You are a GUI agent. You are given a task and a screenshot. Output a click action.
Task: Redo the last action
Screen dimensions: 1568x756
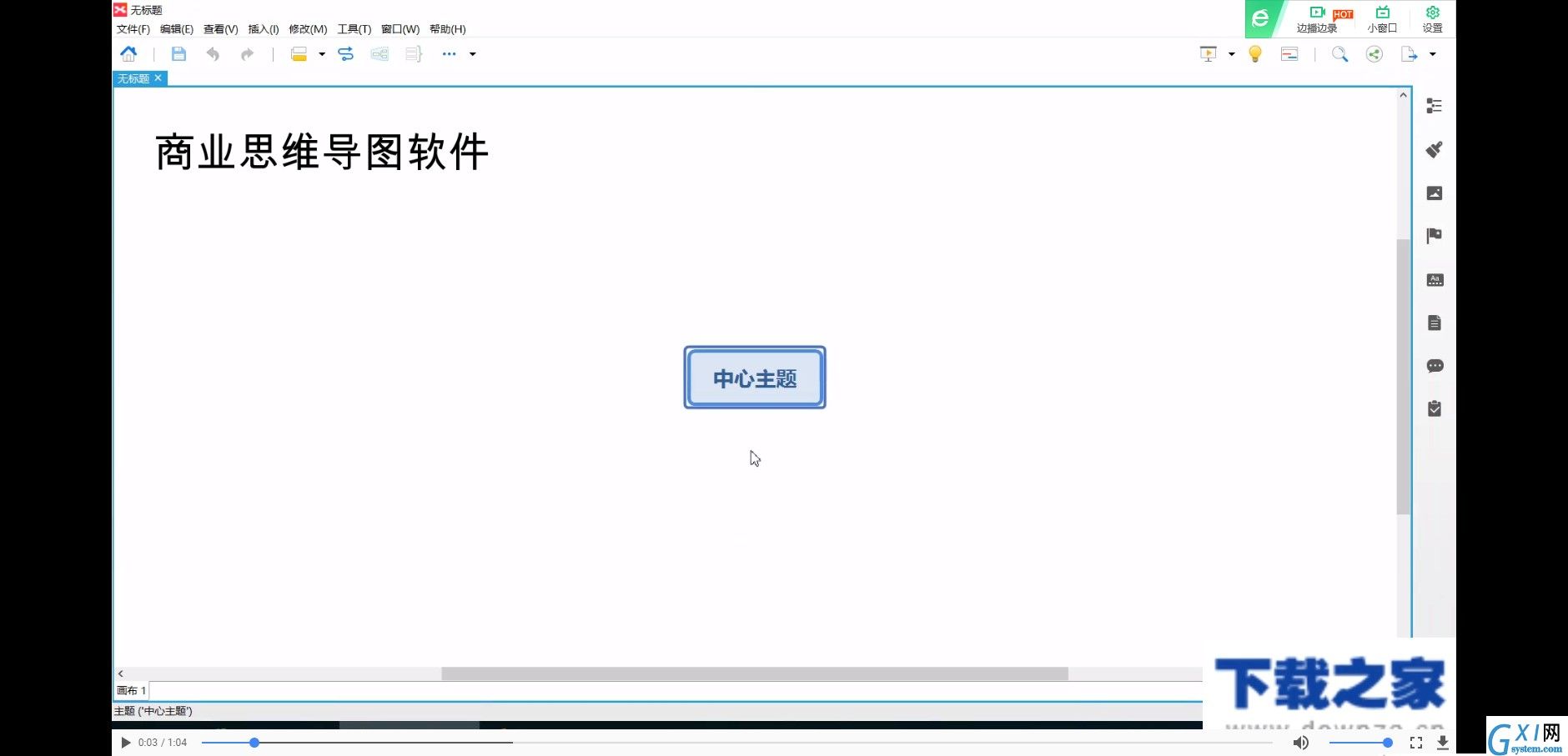[x=247, y=54]
